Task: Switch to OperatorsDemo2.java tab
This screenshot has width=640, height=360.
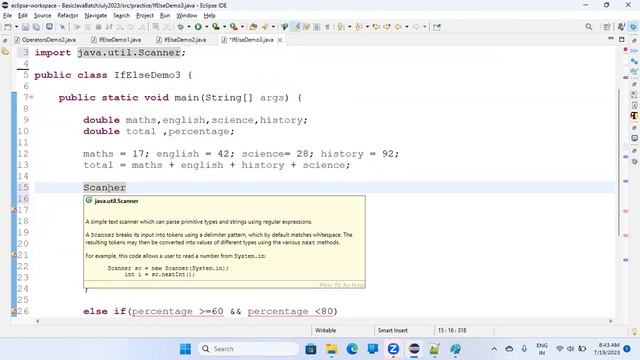Action: (45, 40)
